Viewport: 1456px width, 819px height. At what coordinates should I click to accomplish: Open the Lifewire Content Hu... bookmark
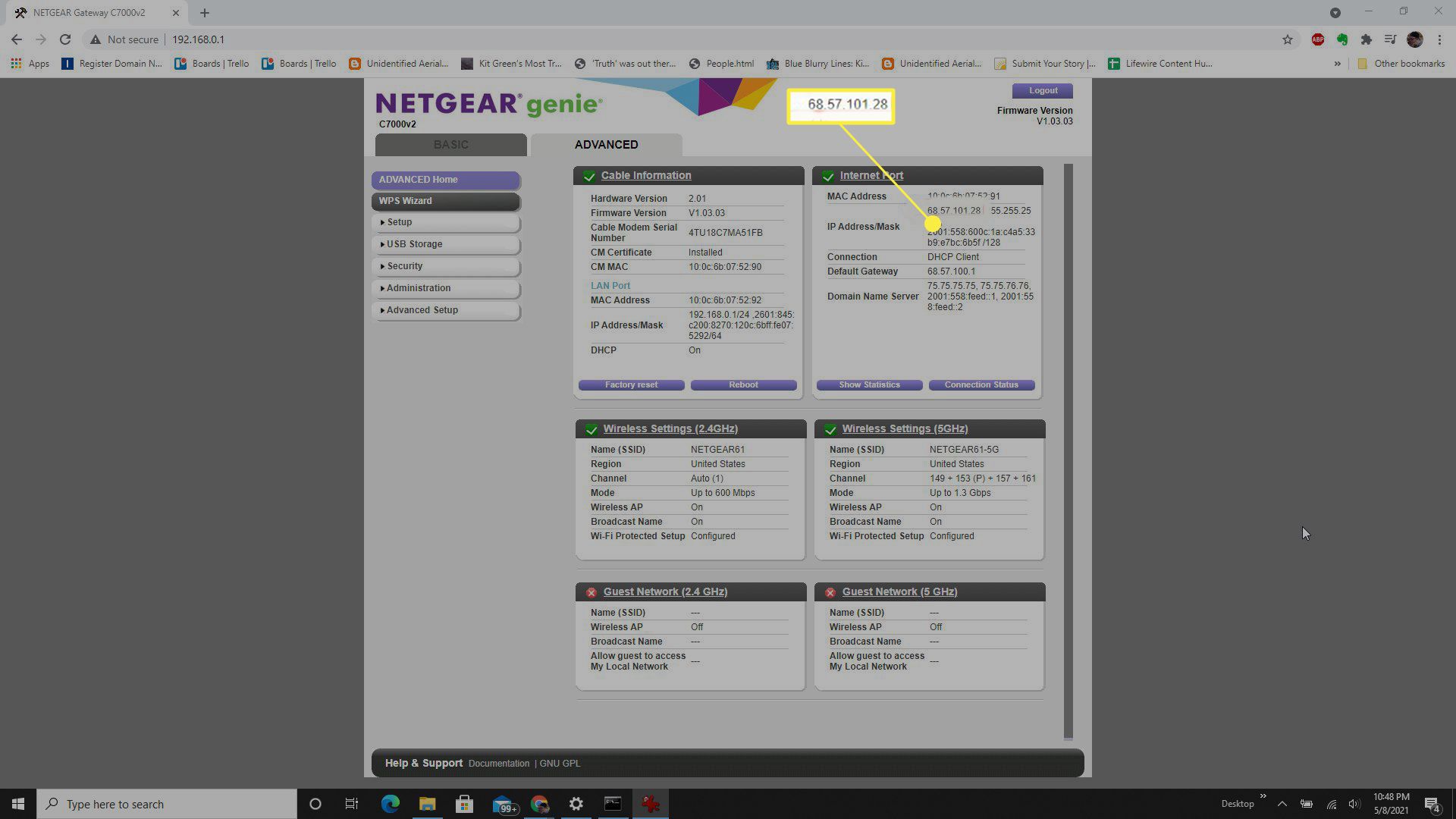[x=1160, y=64]
